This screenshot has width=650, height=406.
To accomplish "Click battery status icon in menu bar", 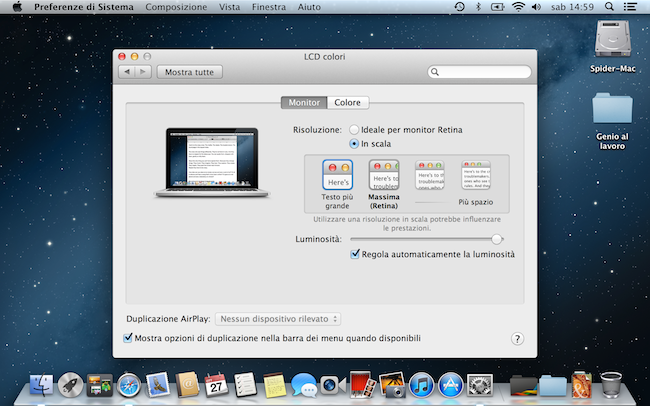I will pyautogui.click(x=497, y=7).
